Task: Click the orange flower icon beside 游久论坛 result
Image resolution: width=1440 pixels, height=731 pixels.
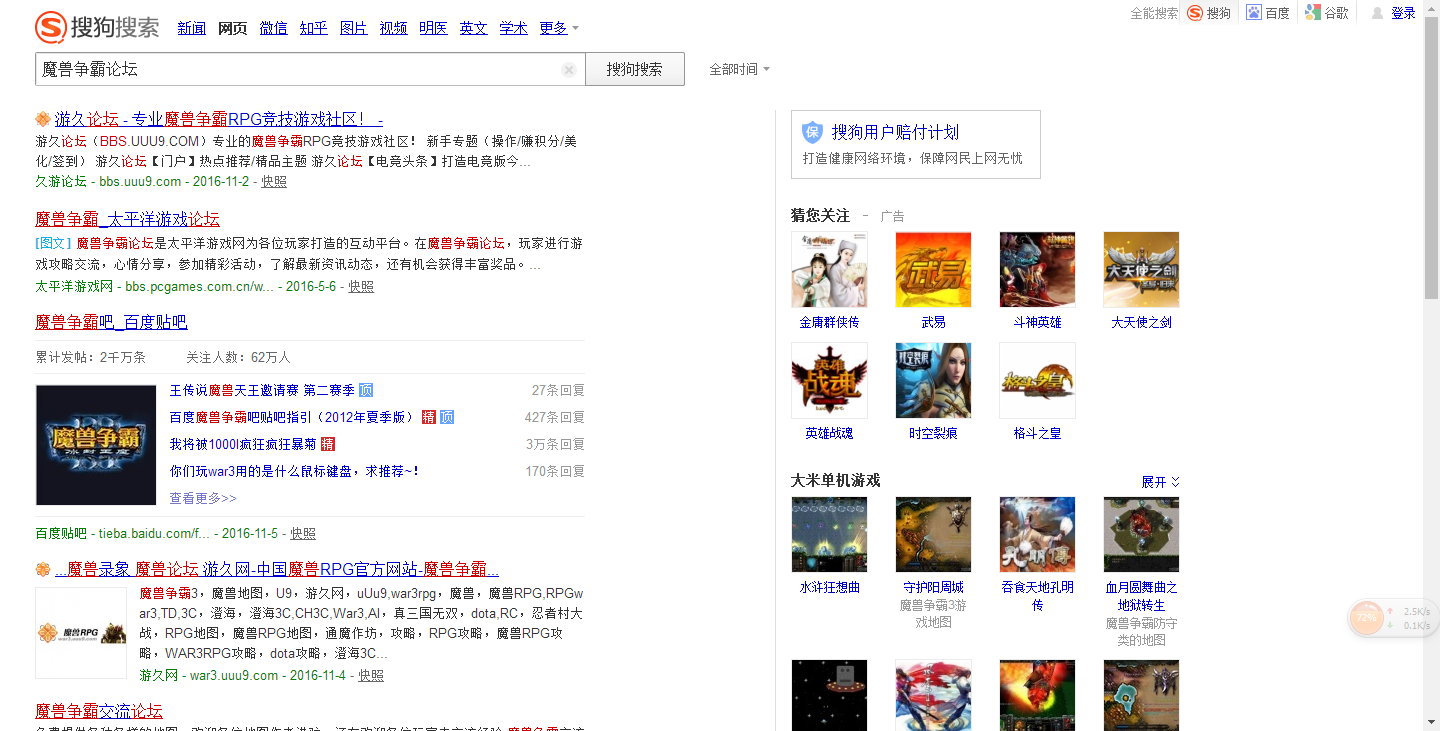Action: click(42, 119)
